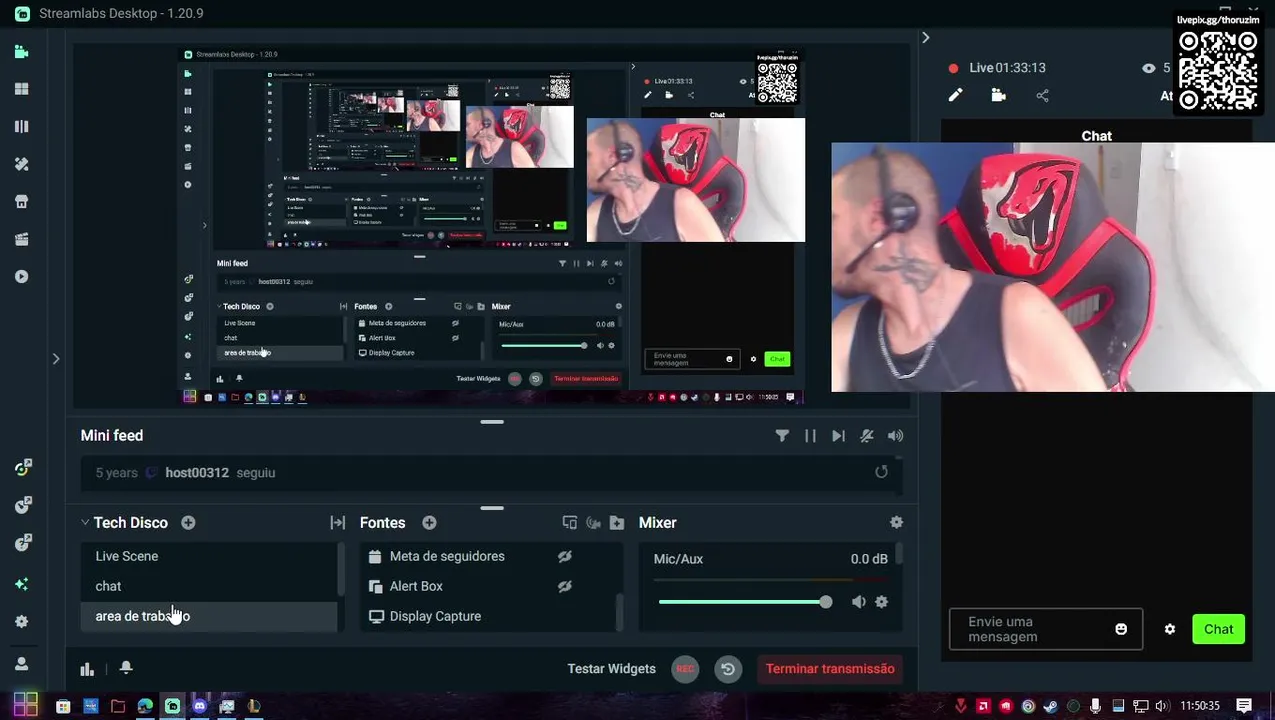This screenshot has width=1275, height=720.
Task: Click the webcam preview thumbnail in editor
Action: click(695, 180)
